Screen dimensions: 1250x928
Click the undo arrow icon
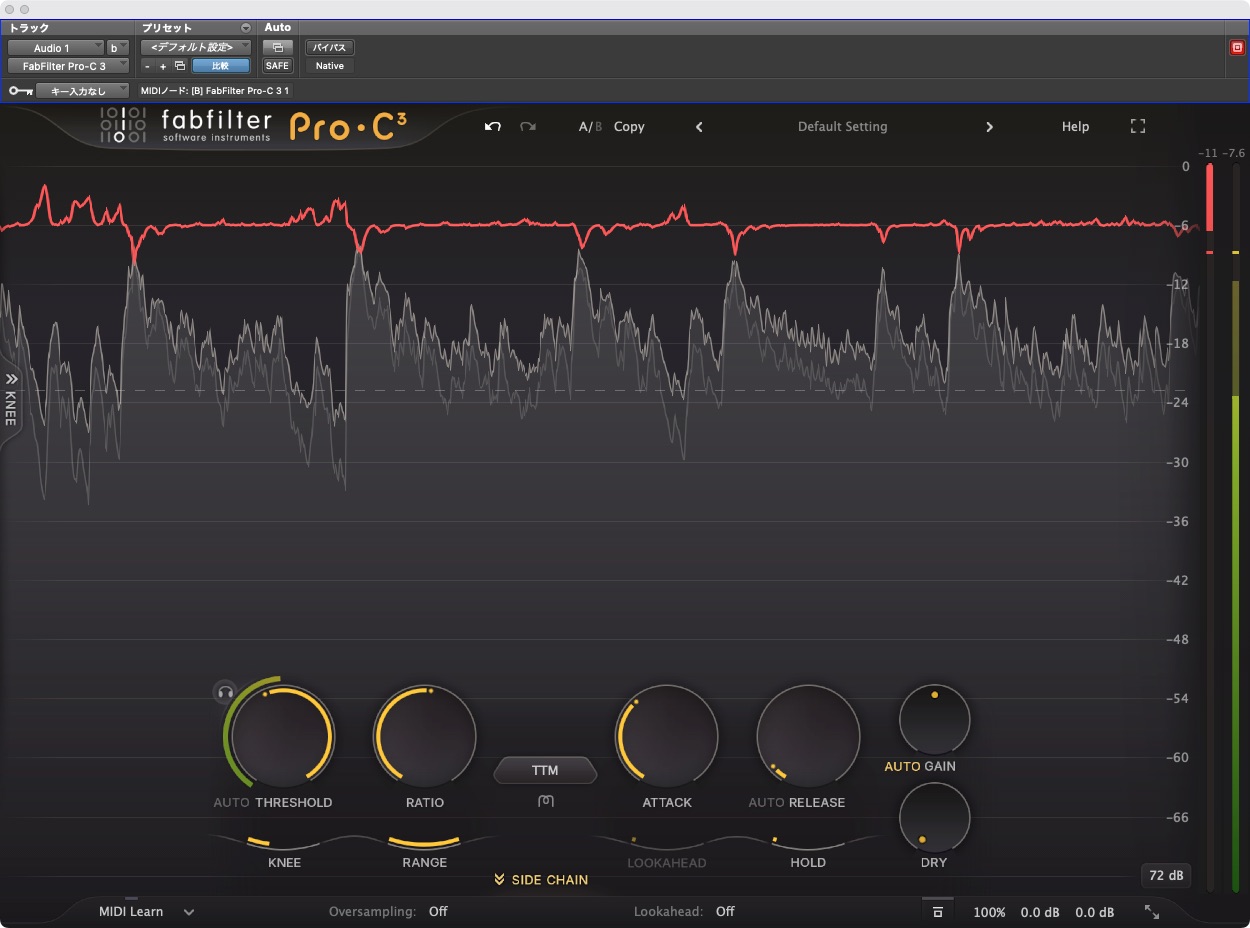click(492, 127)
